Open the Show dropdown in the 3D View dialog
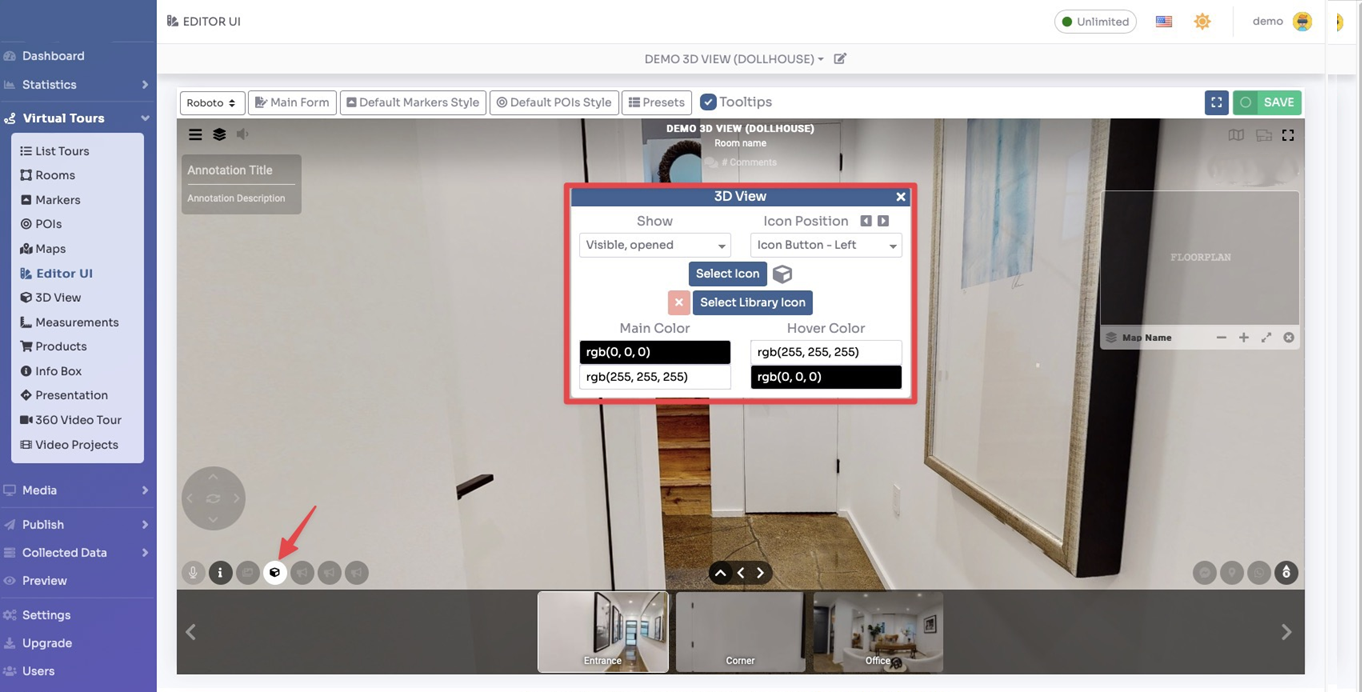The image size is (1370, 692). 654,245
